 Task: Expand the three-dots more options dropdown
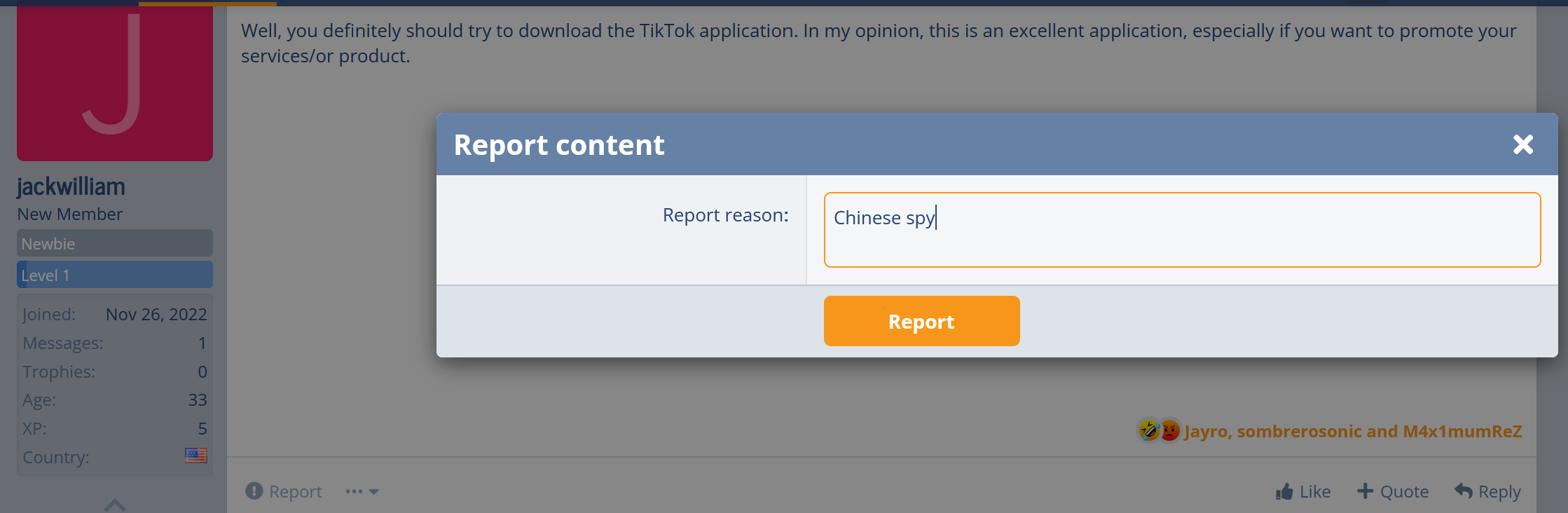[x=362, y=491]
